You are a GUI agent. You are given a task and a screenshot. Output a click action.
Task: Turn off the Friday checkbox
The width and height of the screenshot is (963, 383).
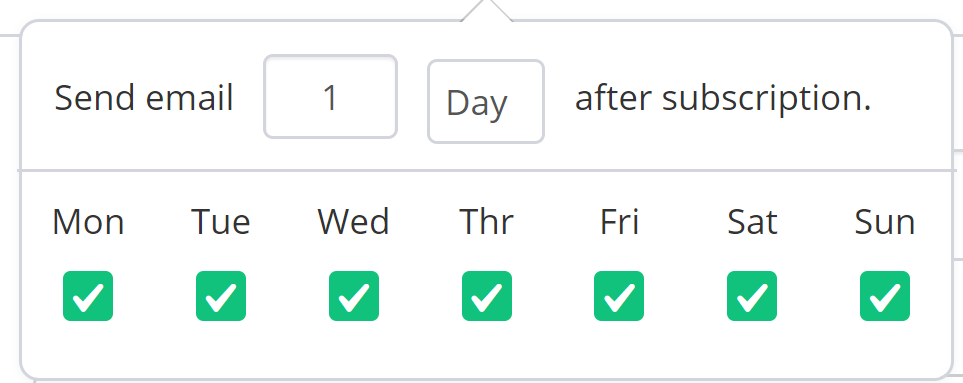click(619, 296)
